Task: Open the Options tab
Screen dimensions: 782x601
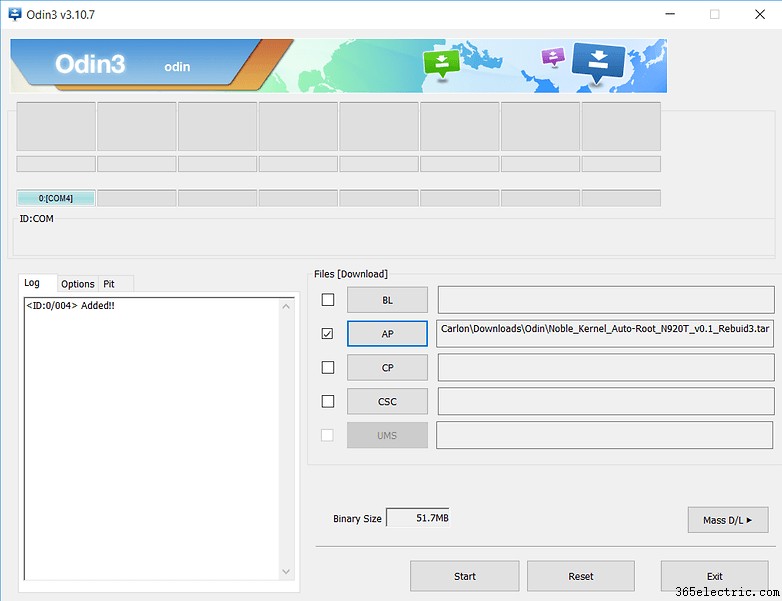Action: [78, 284]
